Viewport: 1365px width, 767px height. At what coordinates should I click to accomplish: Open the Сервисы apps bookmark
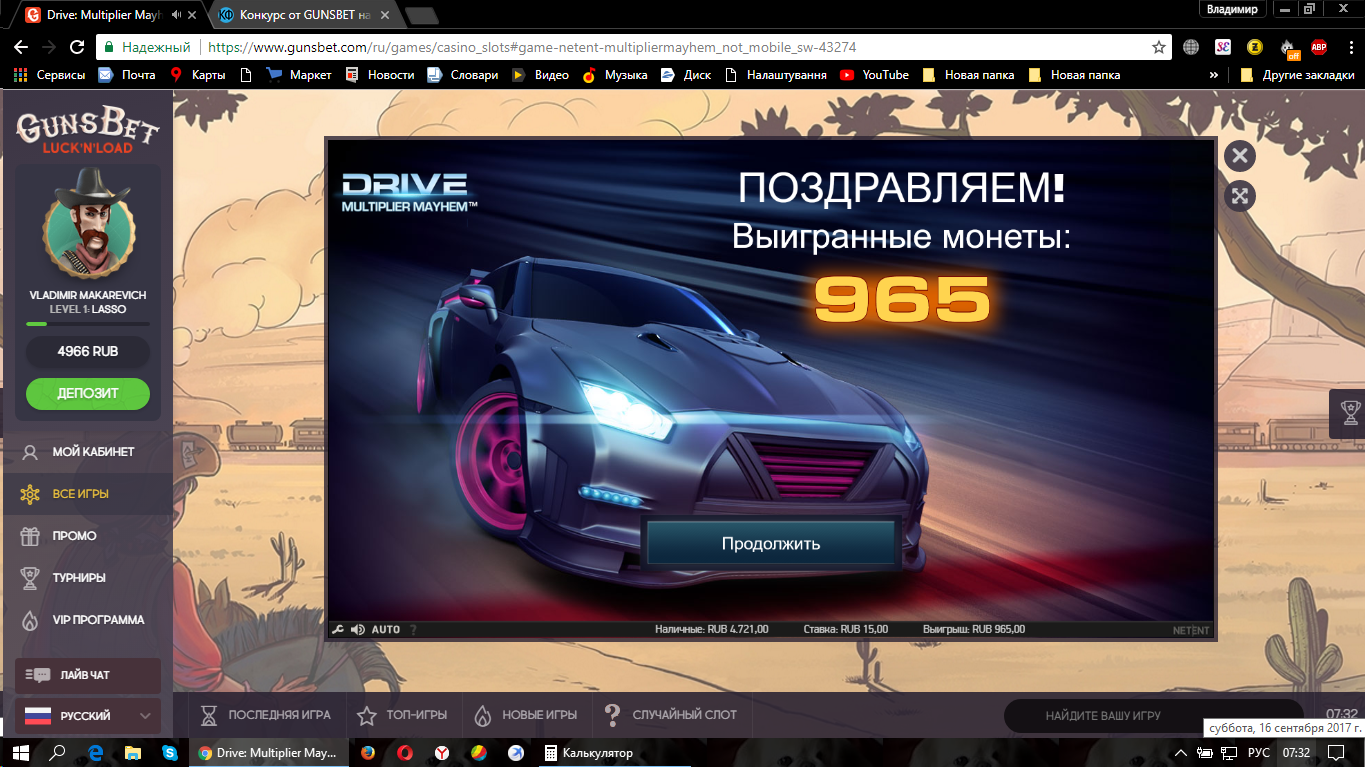48,75
